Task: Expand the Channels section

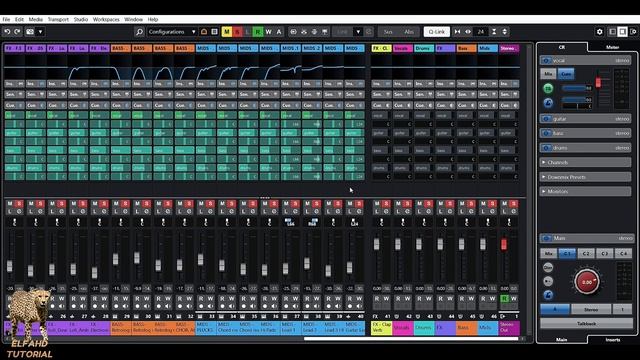Action: (585, 162)
